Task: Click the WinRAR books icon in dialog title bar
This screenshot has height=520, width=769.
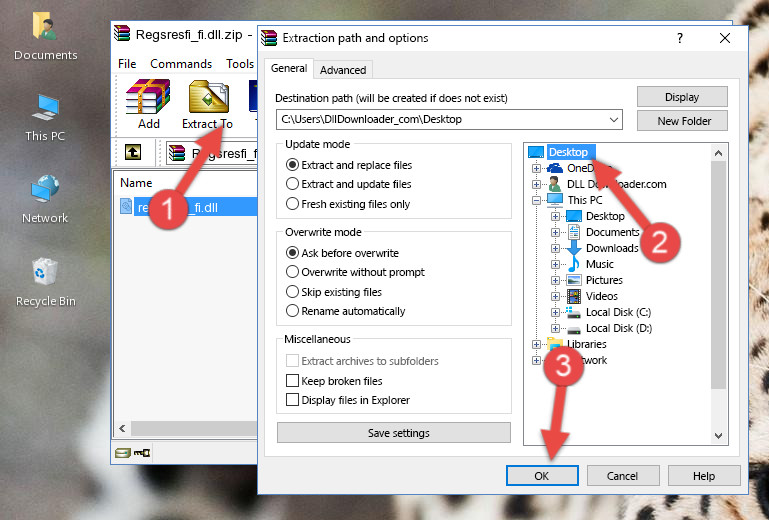Action: [x=269, y=38]
